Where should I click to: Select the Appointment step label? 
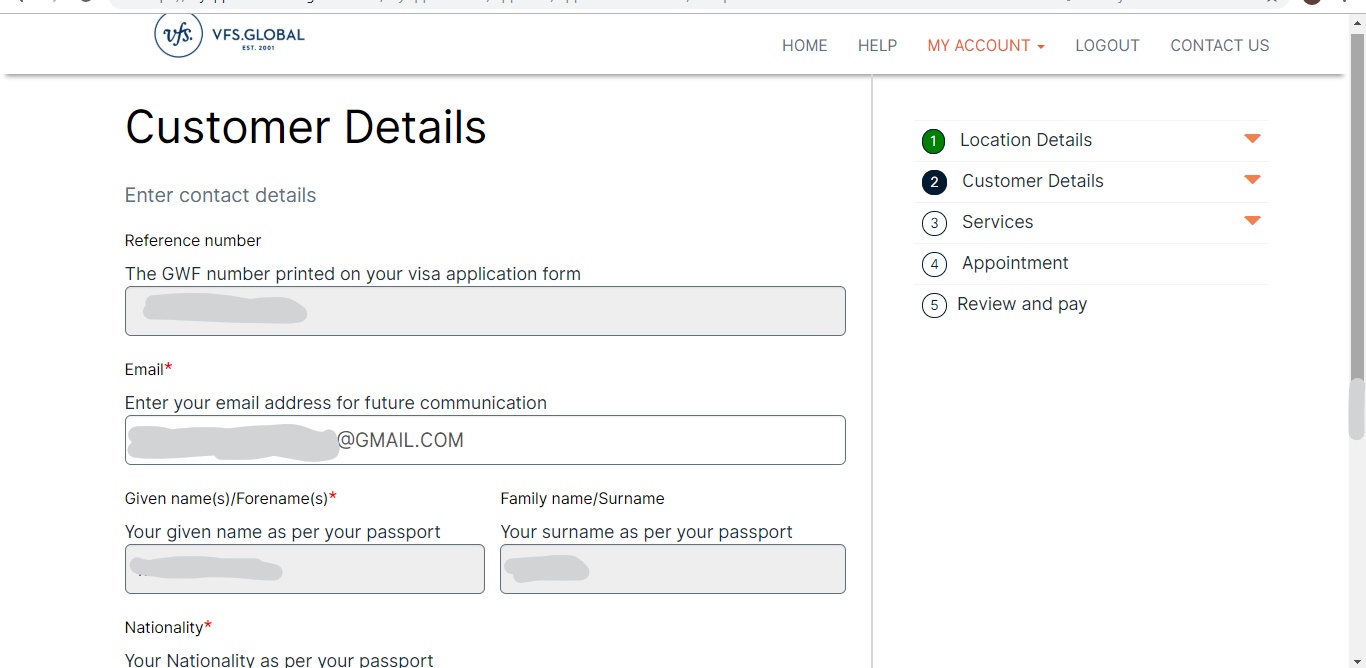[1015, 263]
